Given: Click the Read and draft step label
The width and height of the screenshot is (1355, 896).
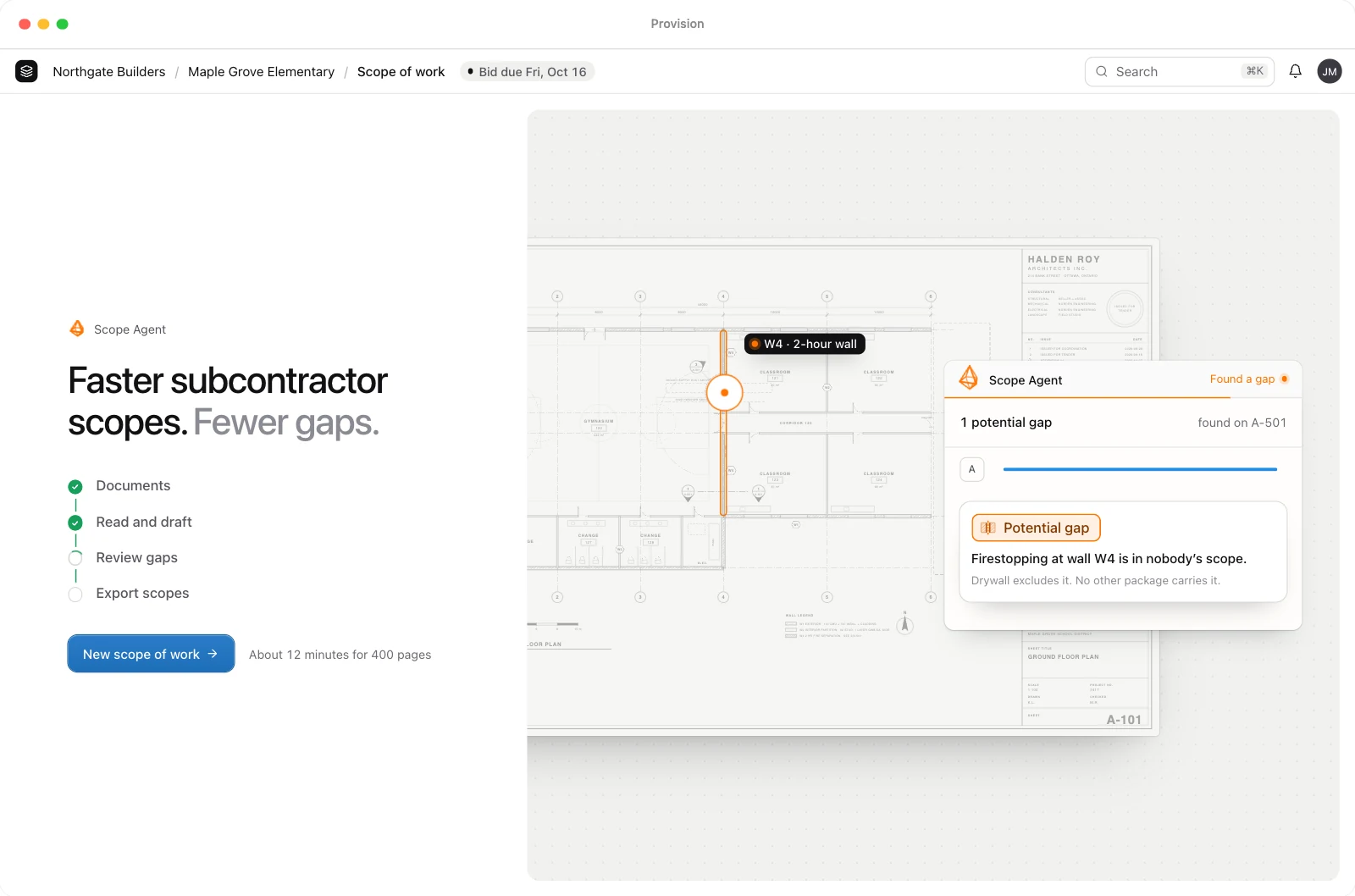Looking at the screenshot, I should (x=144, y=523).
